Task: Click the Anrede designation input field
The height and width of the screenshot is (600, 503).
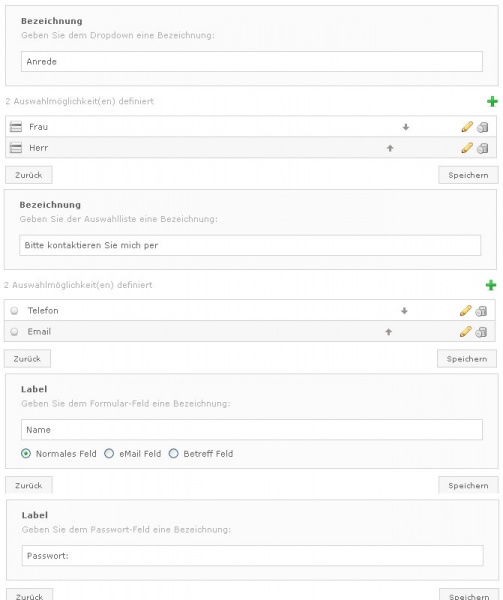Action: pos(252,61)
